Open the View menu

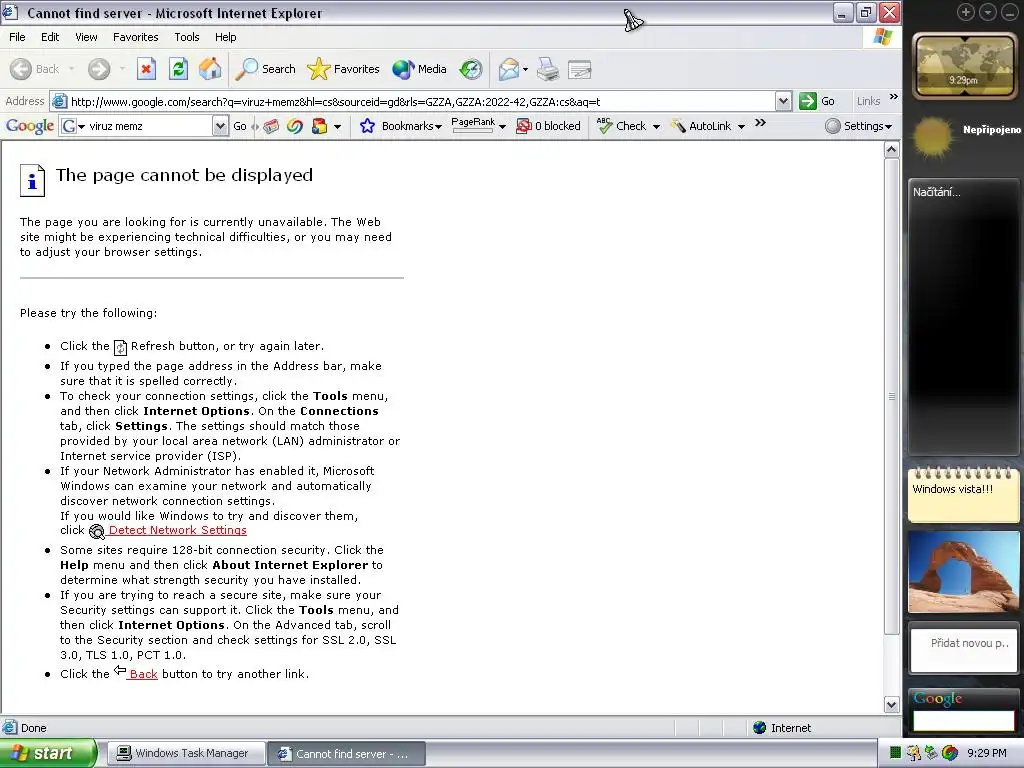86,37
